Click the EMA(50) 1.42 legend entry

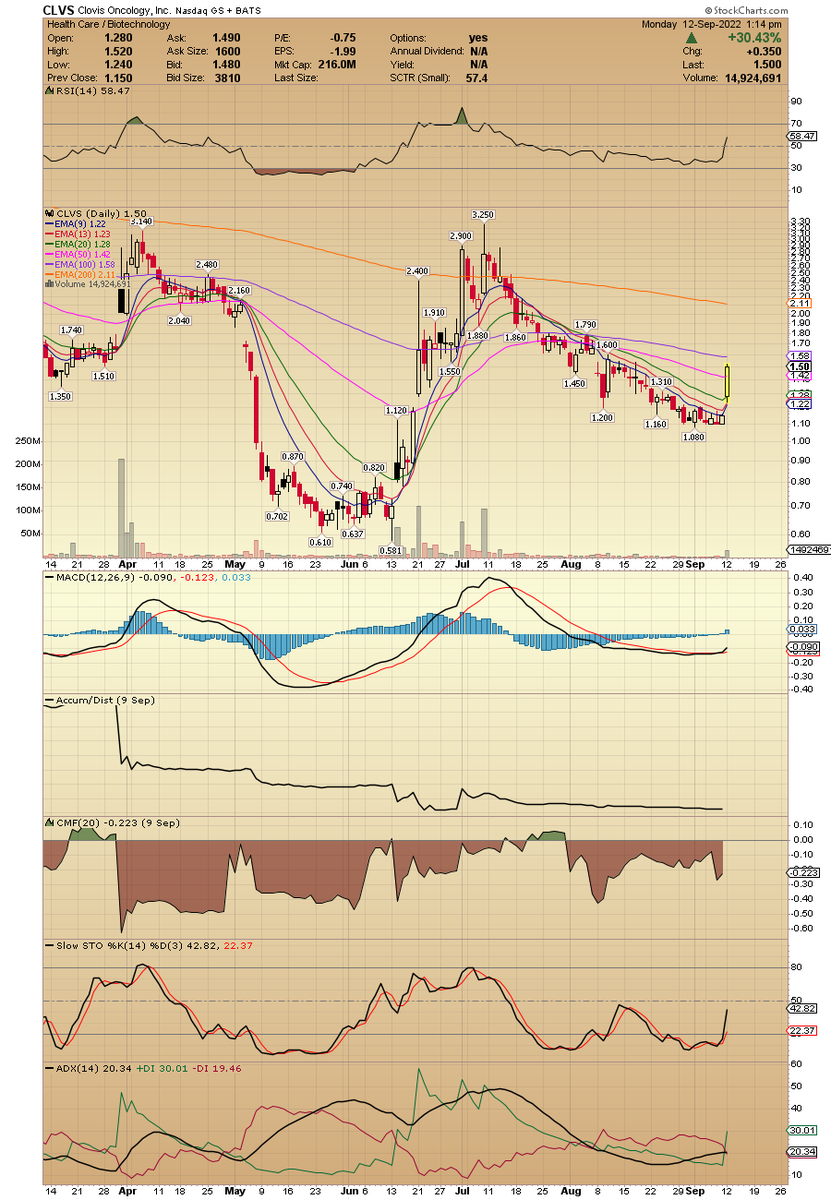point(80,254)
